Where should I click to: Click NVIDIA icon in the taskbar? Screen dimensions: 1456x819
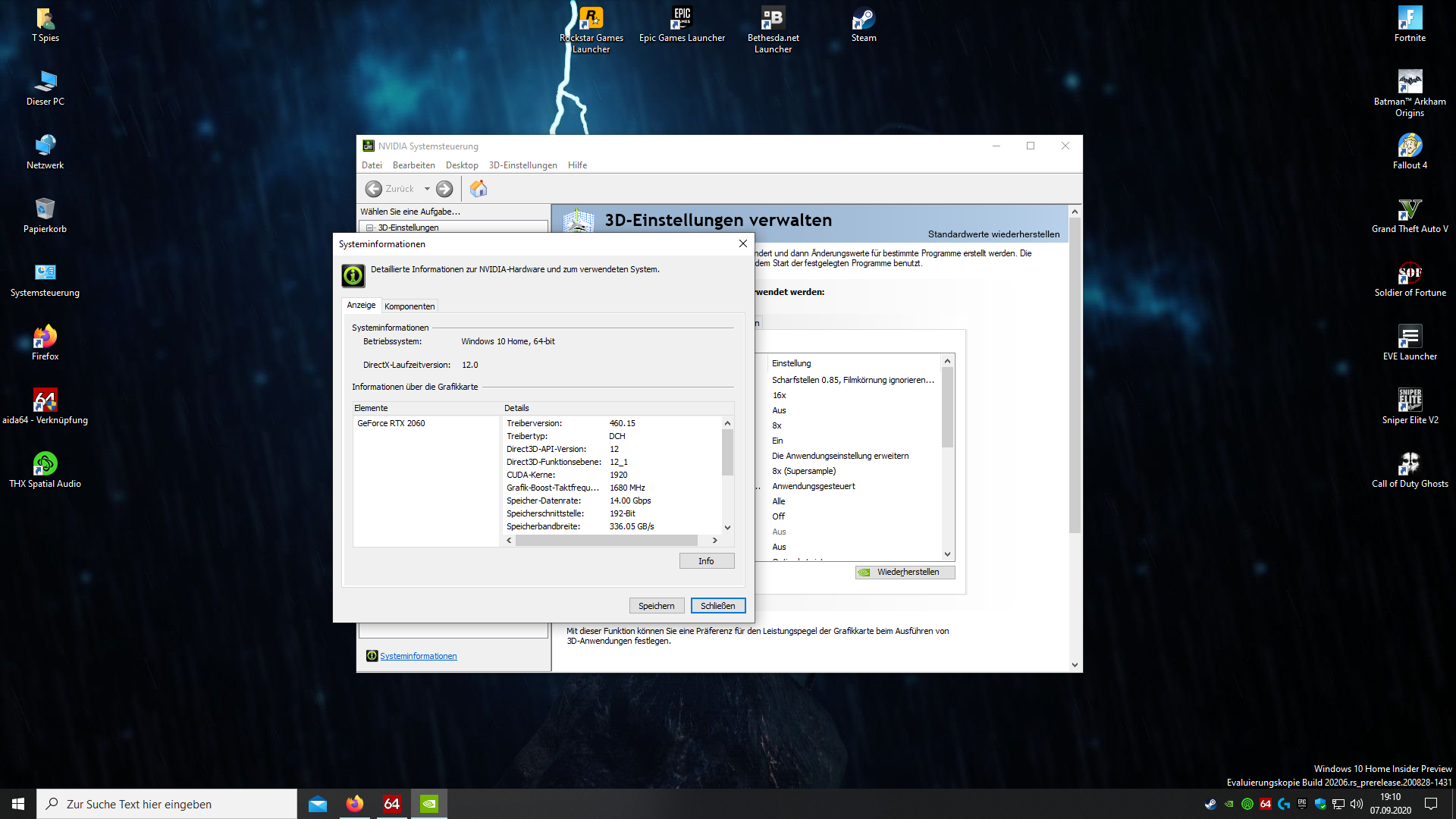pyautogui.click(x=429, y=804)
